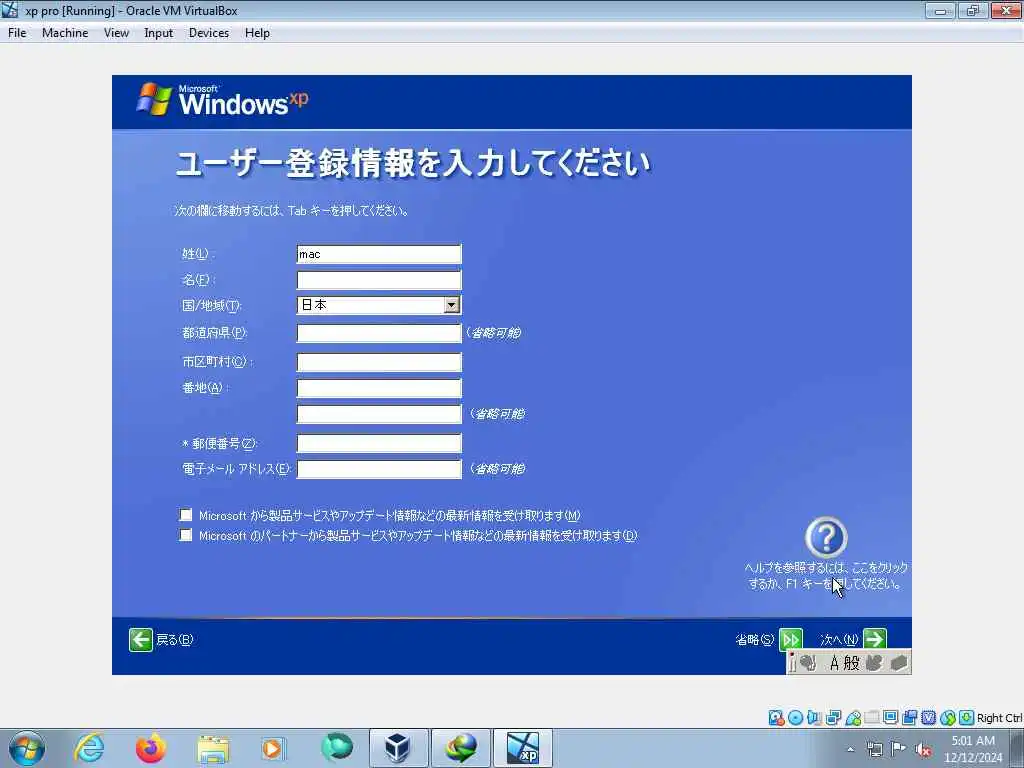Open Internet Download Manager taskbar icon

click(460, 748)
